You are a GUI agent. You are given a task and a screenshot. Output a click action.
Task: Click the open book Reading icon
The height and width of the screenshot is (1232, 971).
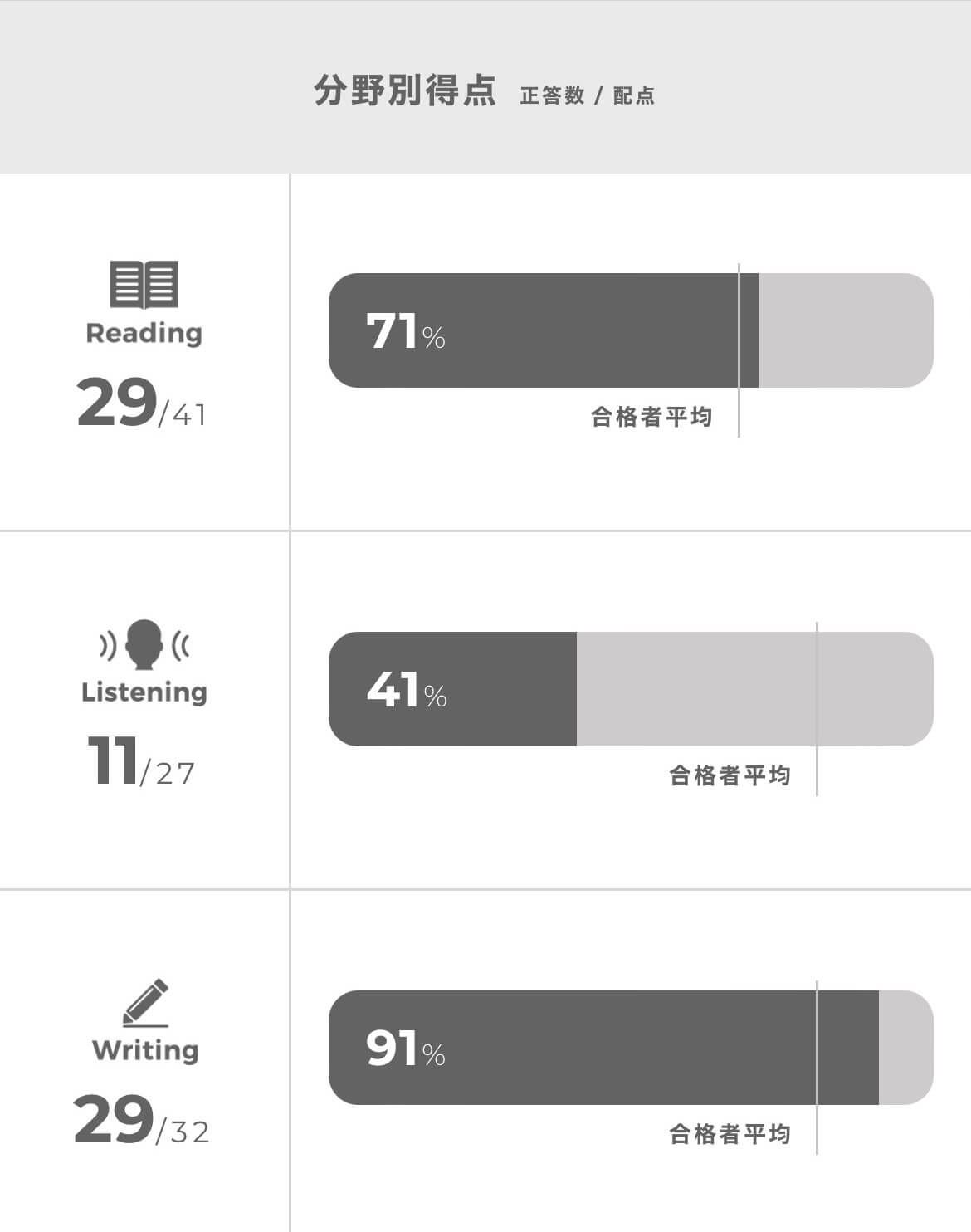(x=144, y=285)
